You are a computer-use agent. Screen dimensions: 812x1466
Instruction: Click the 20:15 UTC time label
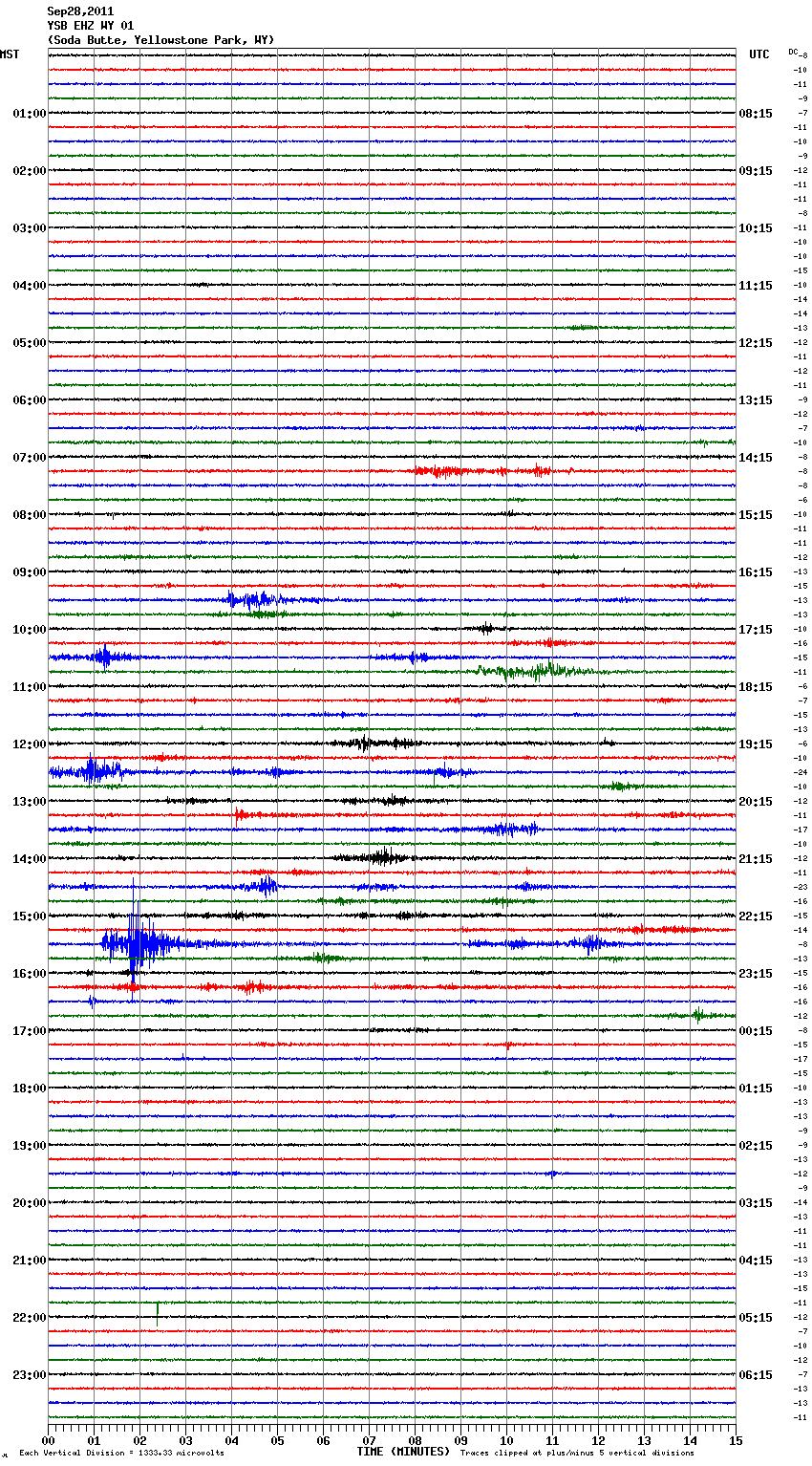point(756,802)
